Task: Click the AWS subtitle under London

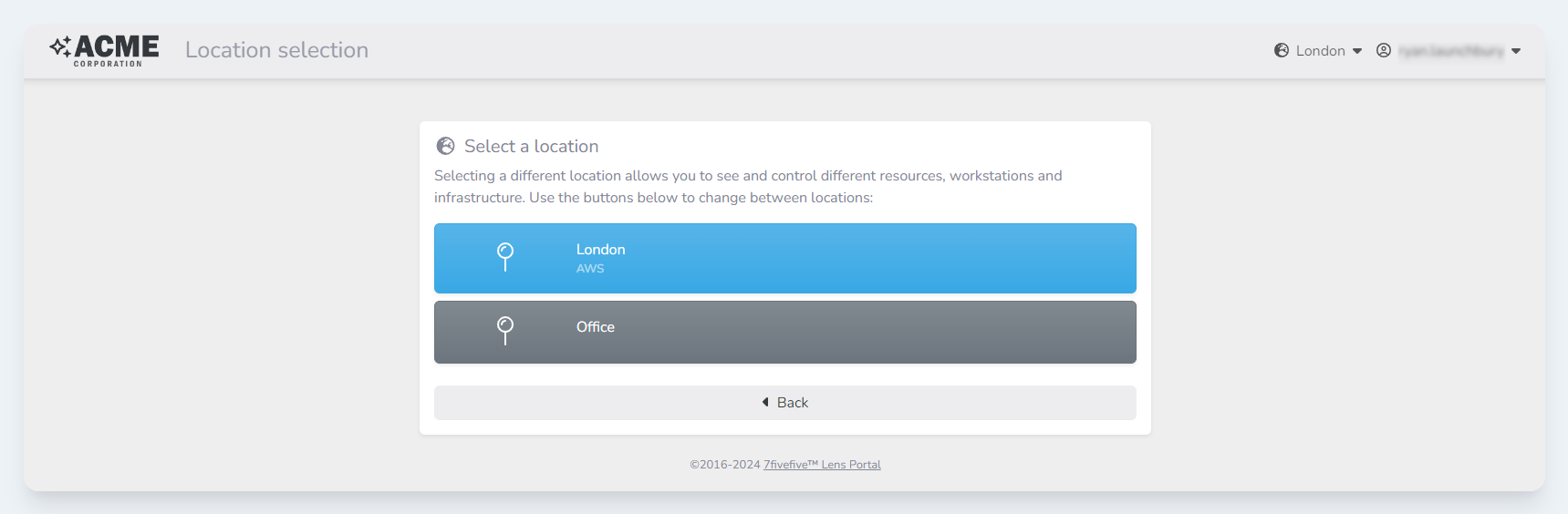Action: pyautogui.click(x=590, y=269)
